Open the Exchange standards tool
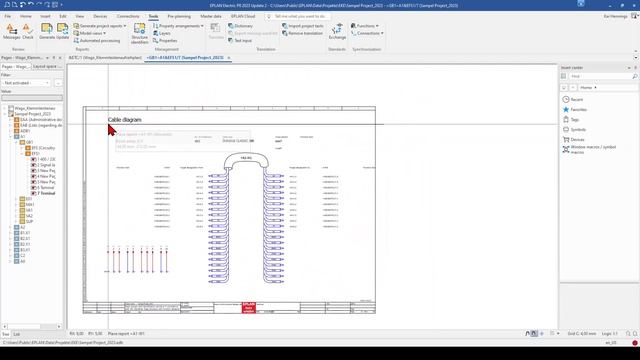Screen dimensions: 640x360 pos(337,31)
